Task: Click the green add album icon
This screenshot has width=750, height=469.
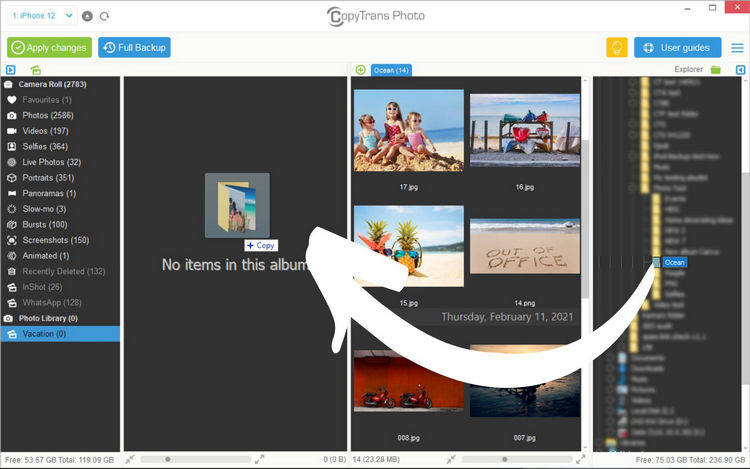Action: coord(360,70)
